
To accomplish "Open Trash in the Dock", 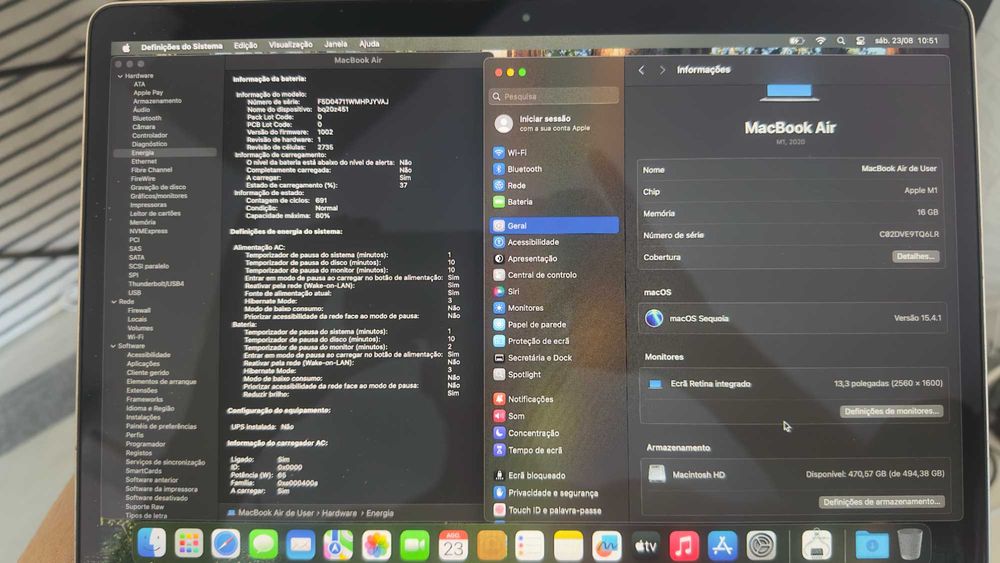I will 910,545.
